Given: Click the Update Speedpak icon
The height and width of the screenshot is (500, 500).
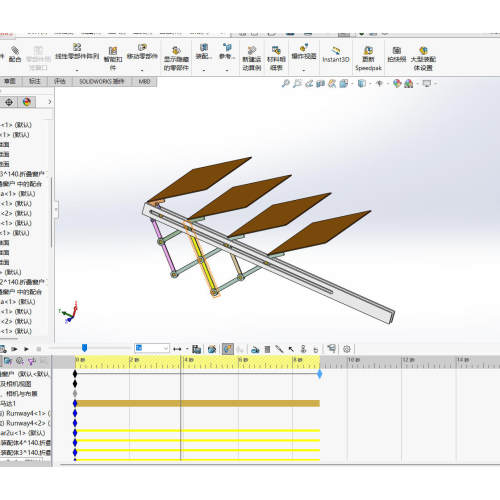Looking at the screenshot, I should (x=368, y=58).
